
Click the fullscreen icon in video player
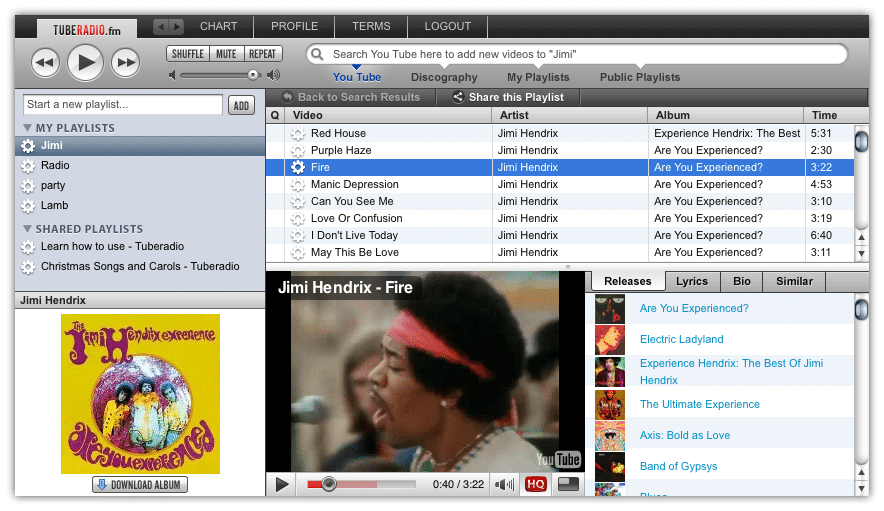(x=568, y=485)
